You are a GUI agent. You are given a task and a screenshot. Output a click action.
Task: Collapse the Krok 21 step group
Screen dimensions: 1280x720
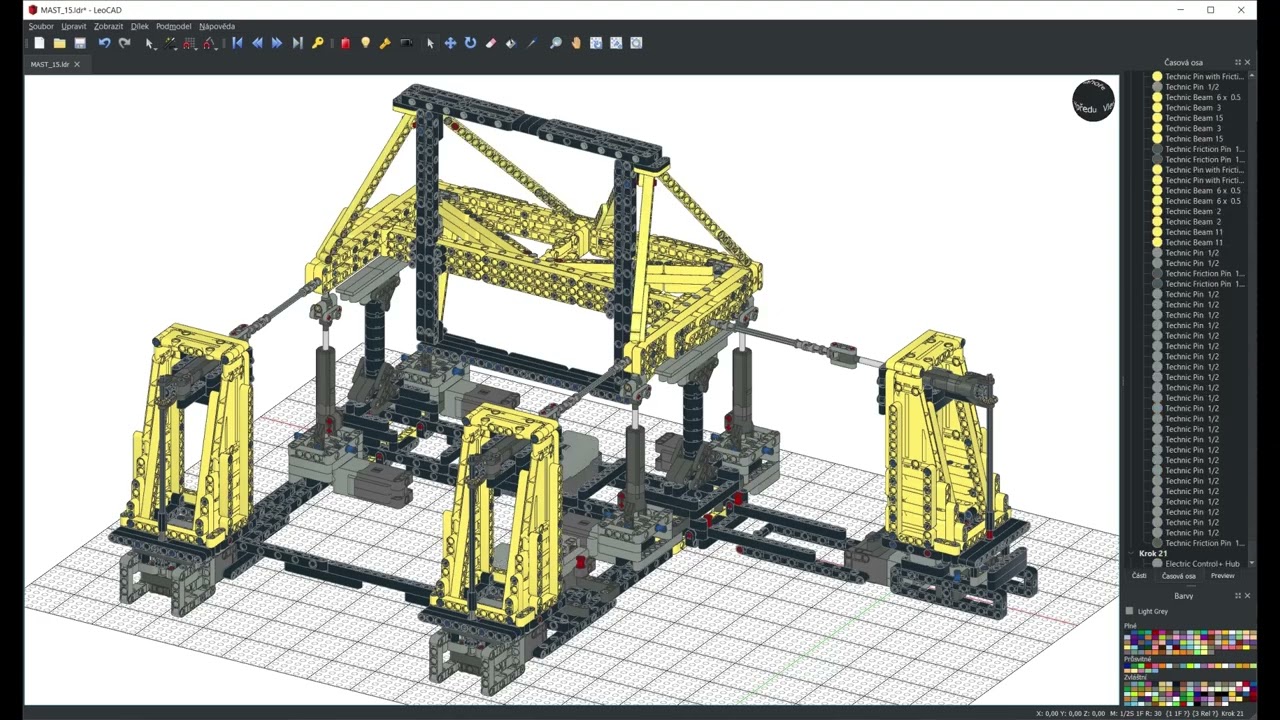(1131, 553)
